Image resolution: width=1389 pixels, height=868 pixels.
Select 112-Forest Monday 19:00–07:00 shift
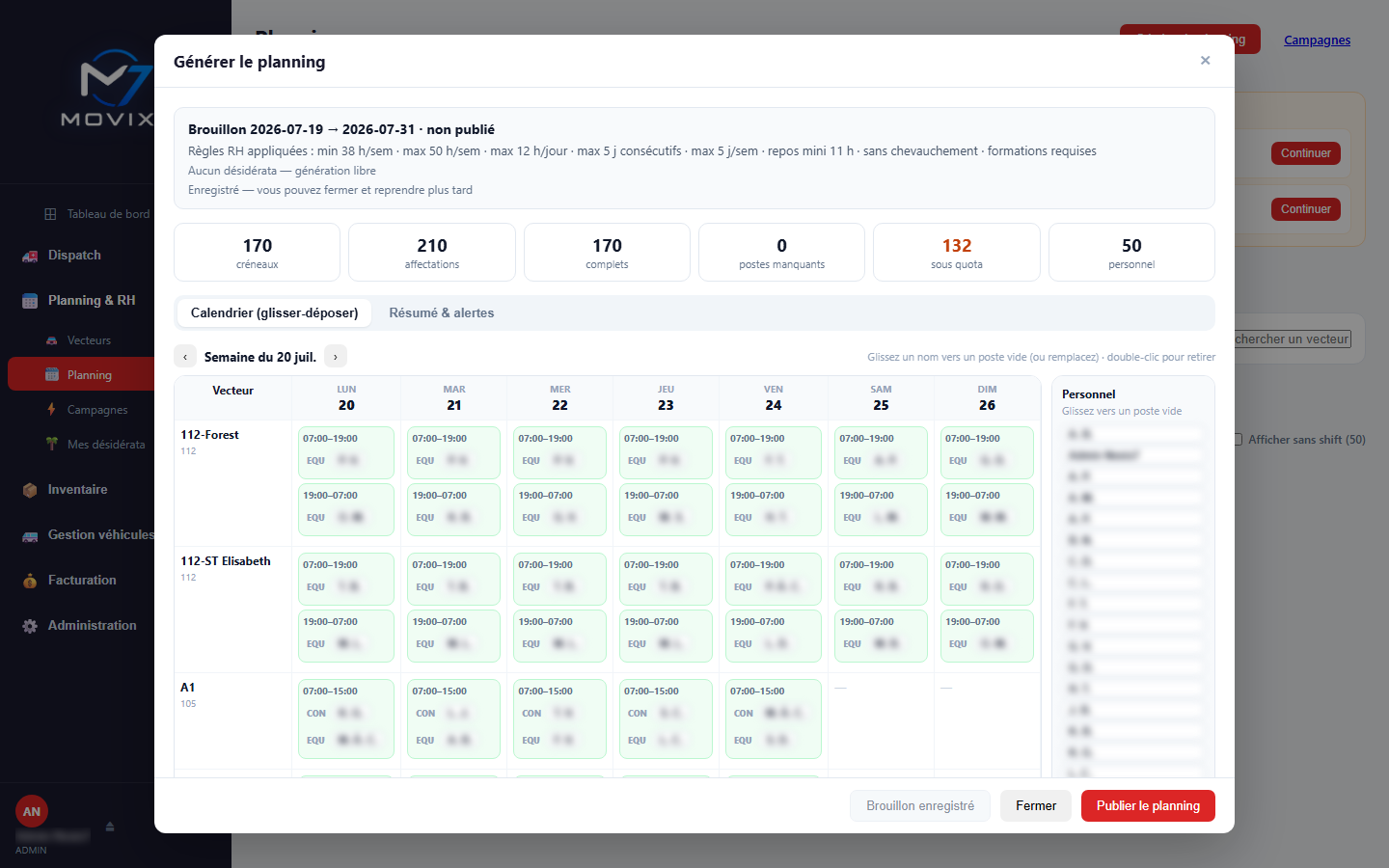pyautogui.click(x=346, y=509)
